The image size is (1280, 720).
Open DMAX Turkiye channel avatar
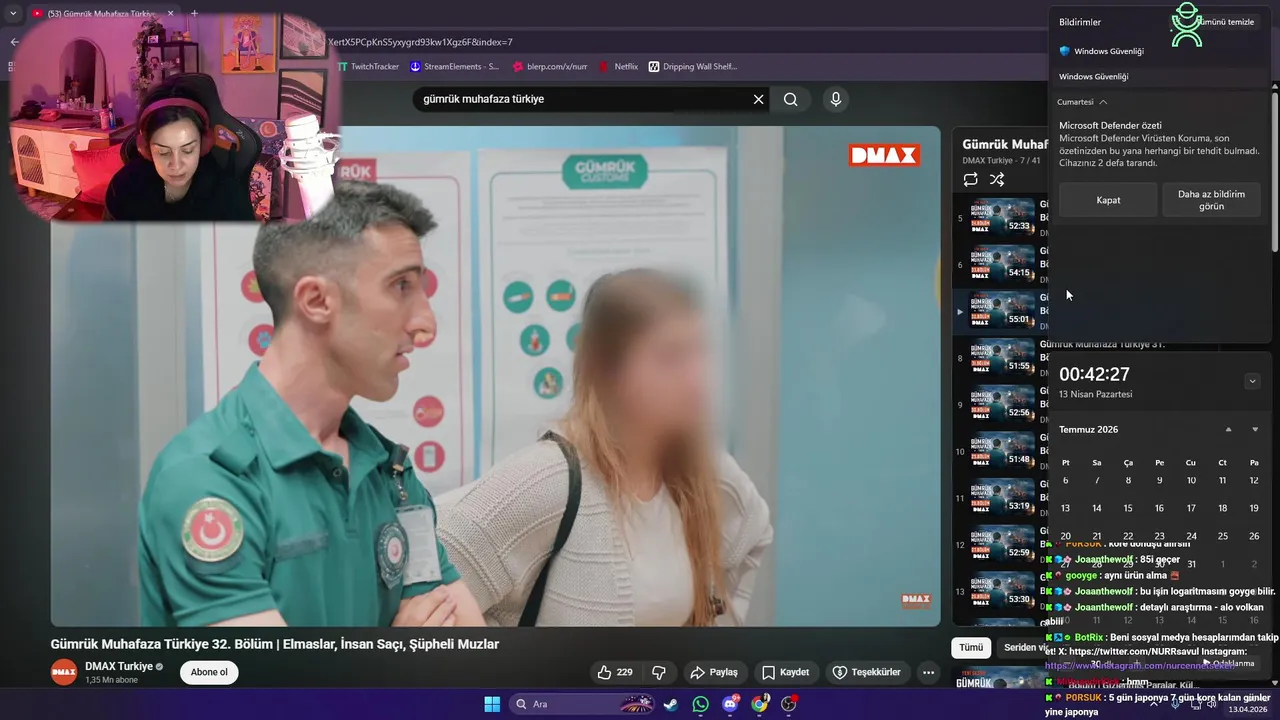(x=64, y=672)
